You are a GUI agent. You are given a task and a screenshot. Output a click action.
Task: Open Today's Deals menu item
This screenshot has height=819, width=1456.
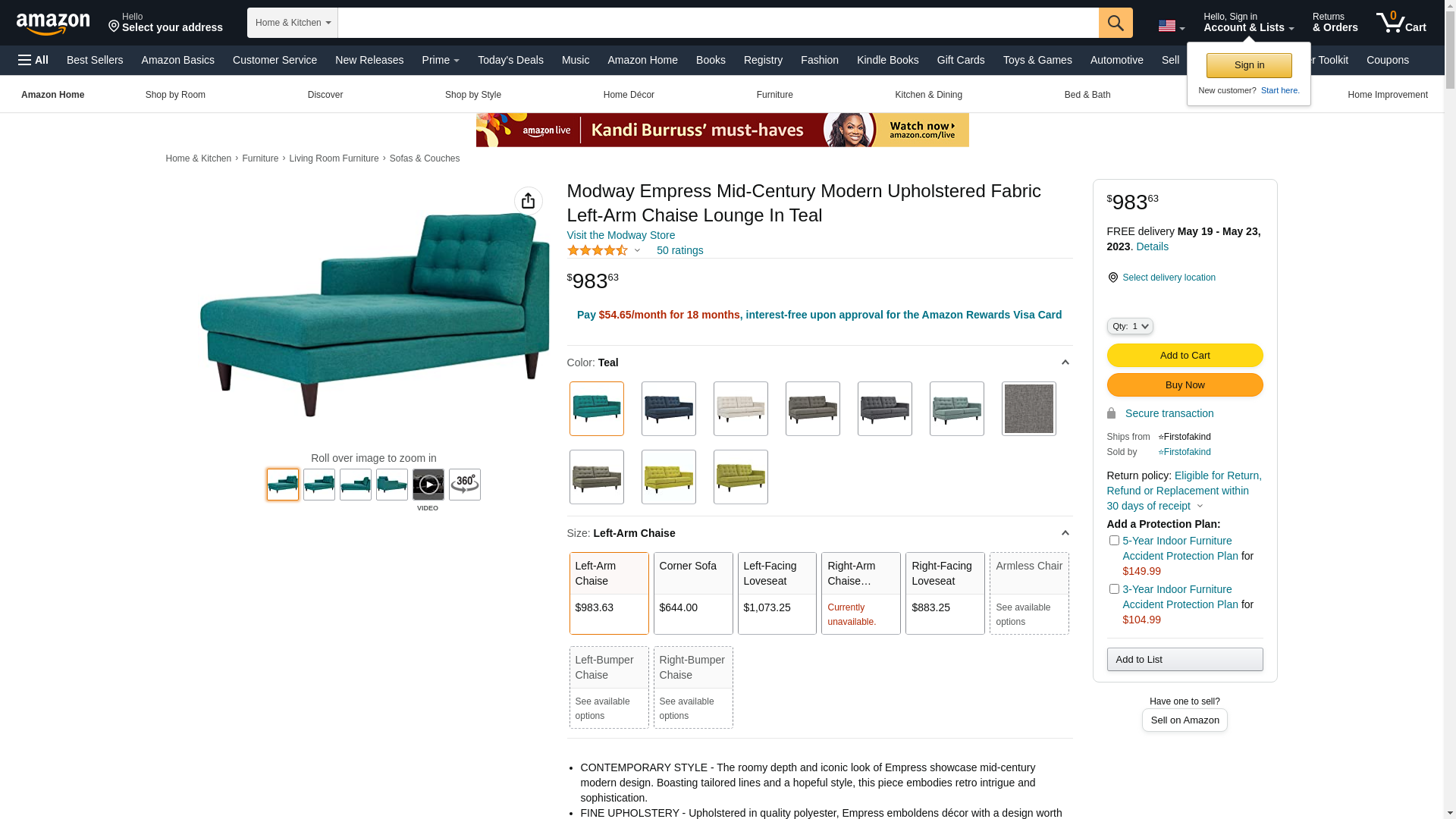[x=510, y=60]
